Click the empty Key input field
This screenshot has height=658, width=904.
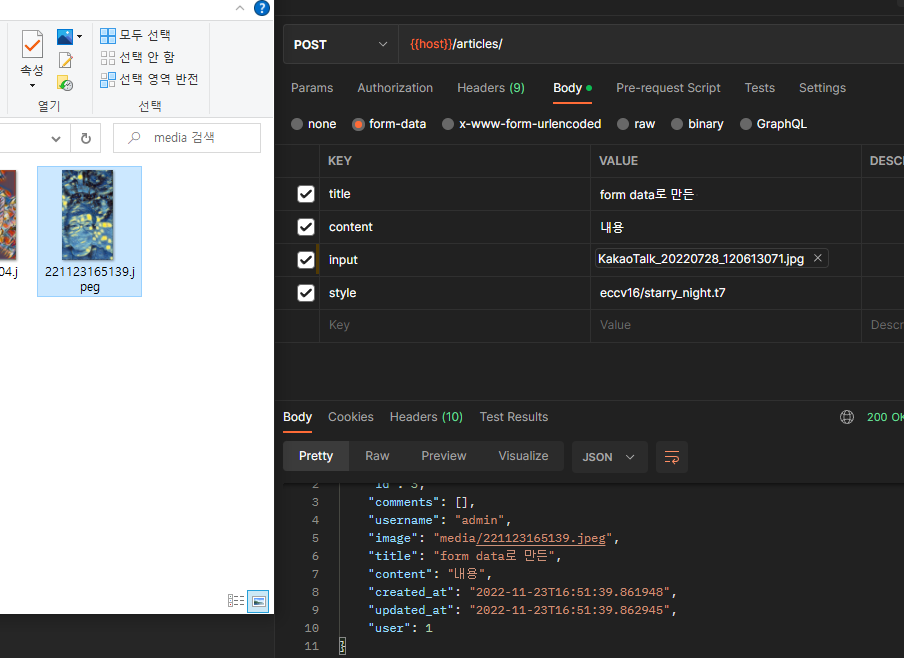click(455, 325)
